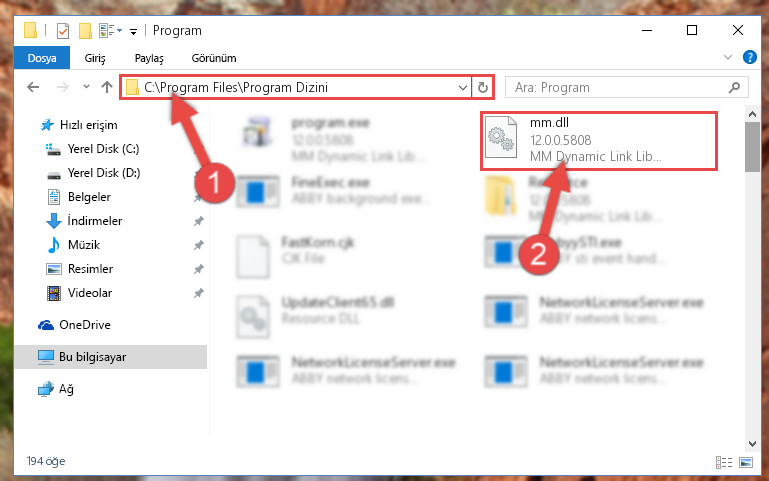Viewport: 769px width, 481px height.
Task: Open recent locations dropdown arrow
Action: click(86, 87)
